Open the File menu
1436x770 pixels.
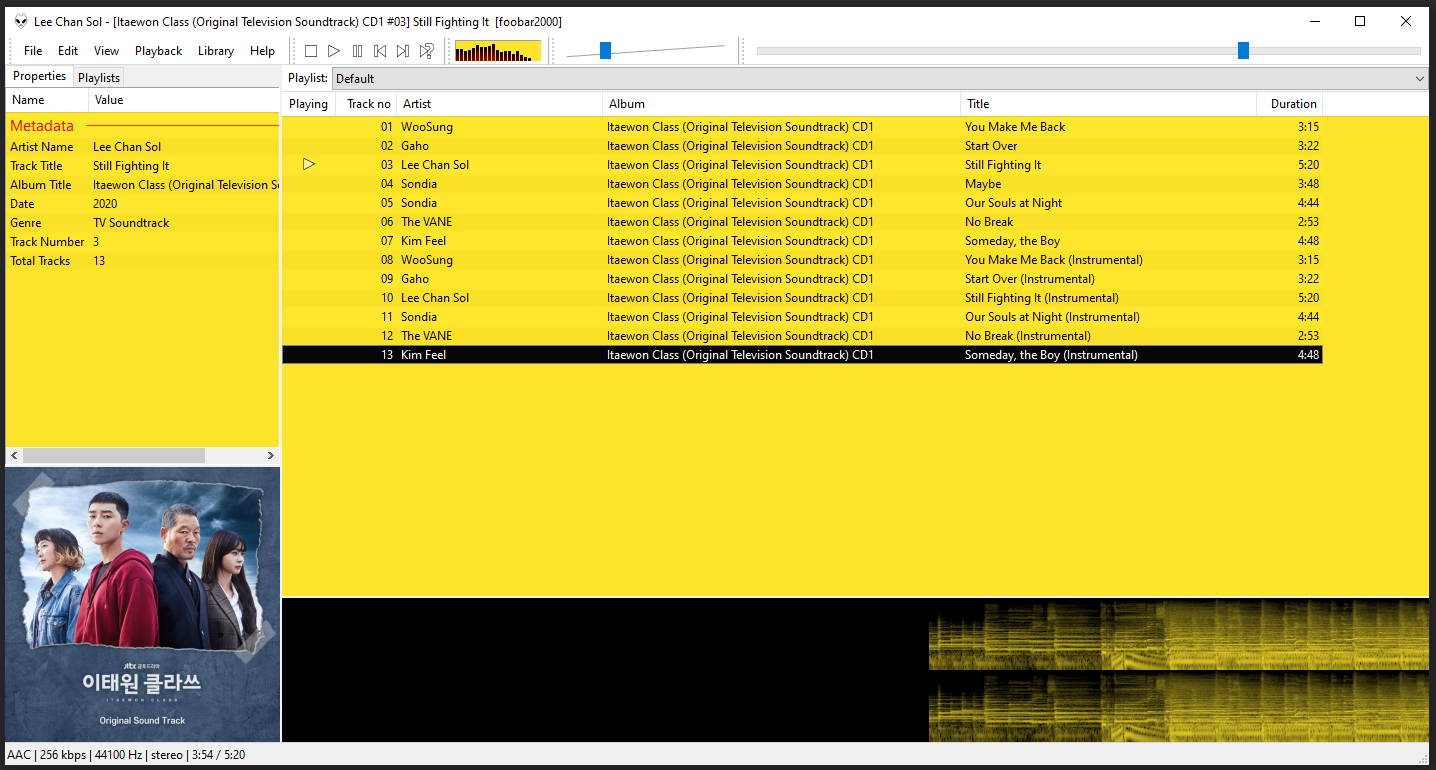(33, 51)
